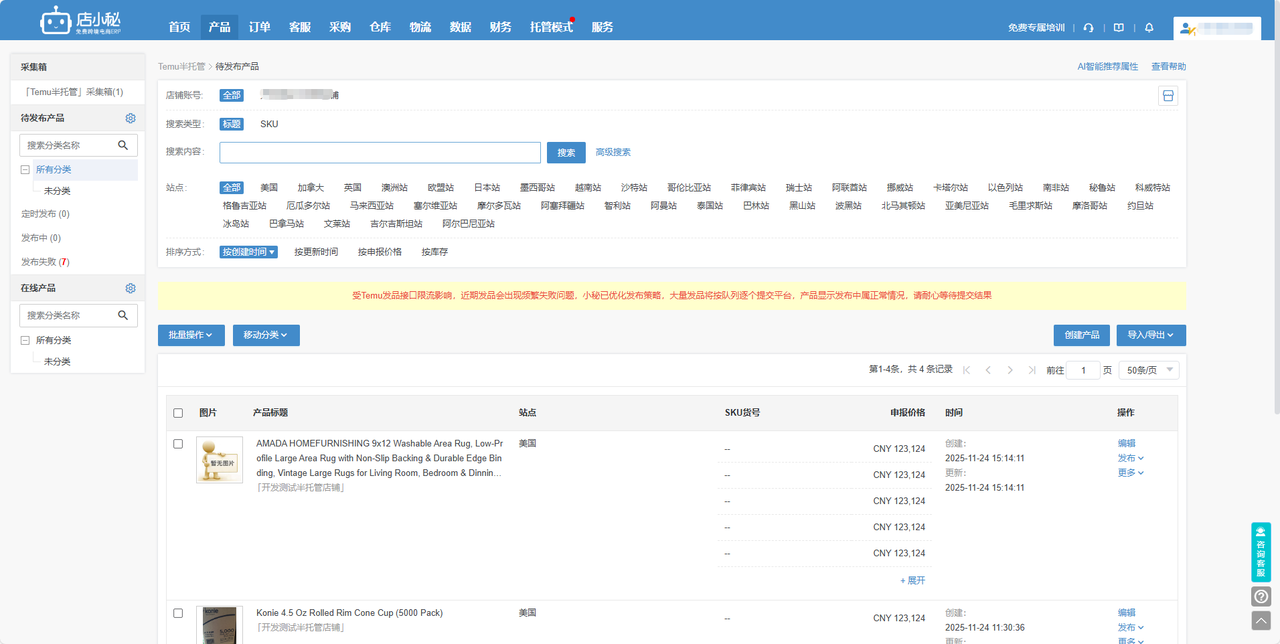Click into the 搜索内容 text field
1280x644 pixels.
click(x=380, y=153)
